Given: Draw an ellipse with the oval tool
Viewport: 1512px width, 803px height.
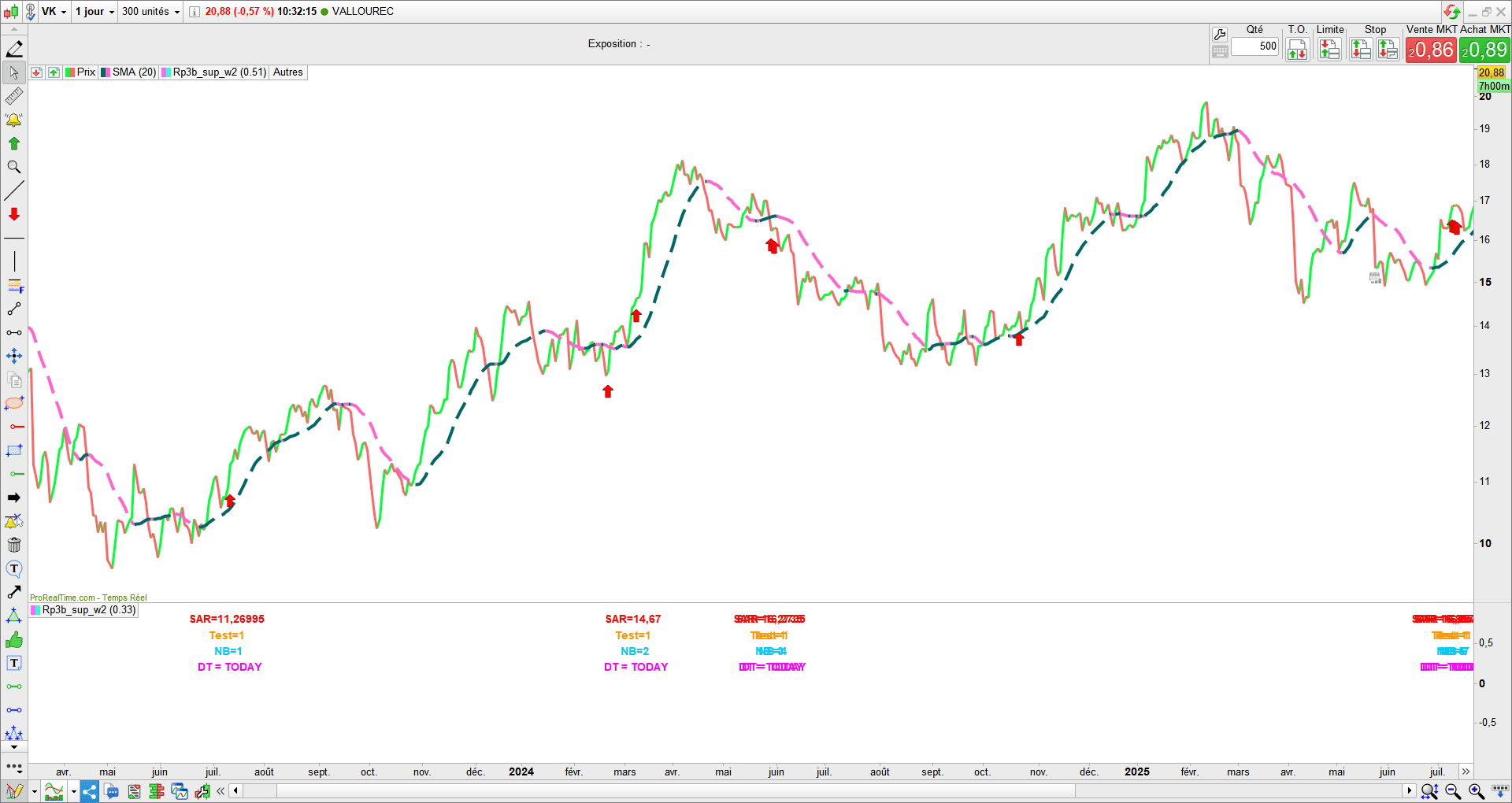Looking at the screenshot, I should point(14,403).
